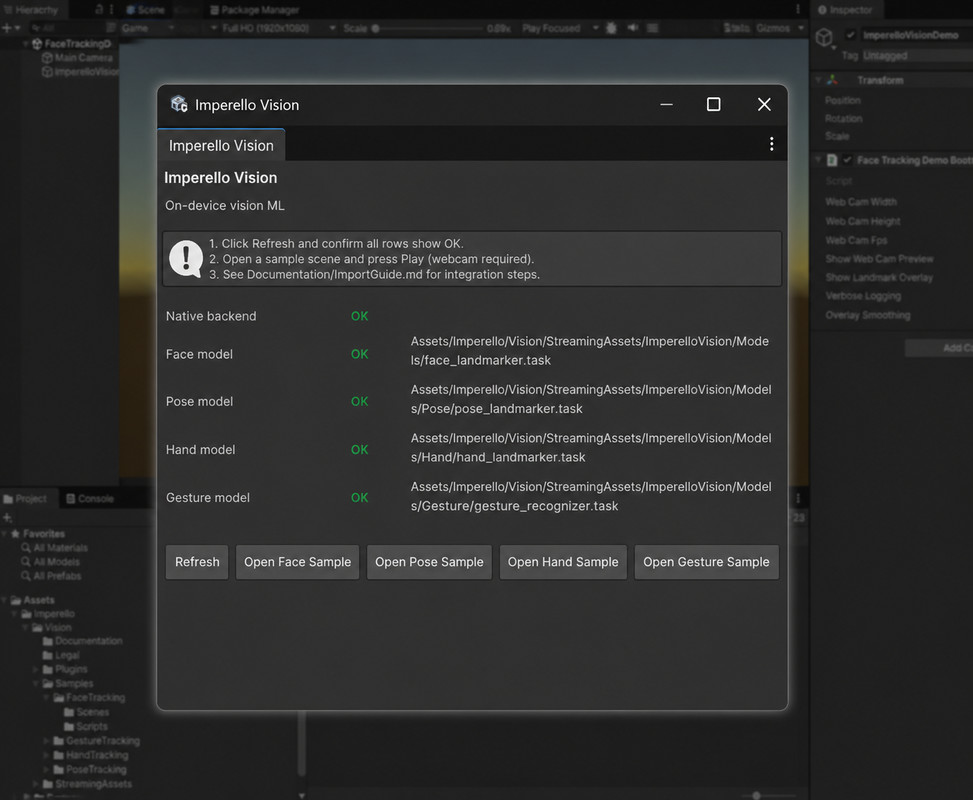
Task: Toggle the mute audio speaker icon
Action: coord(632,28)
